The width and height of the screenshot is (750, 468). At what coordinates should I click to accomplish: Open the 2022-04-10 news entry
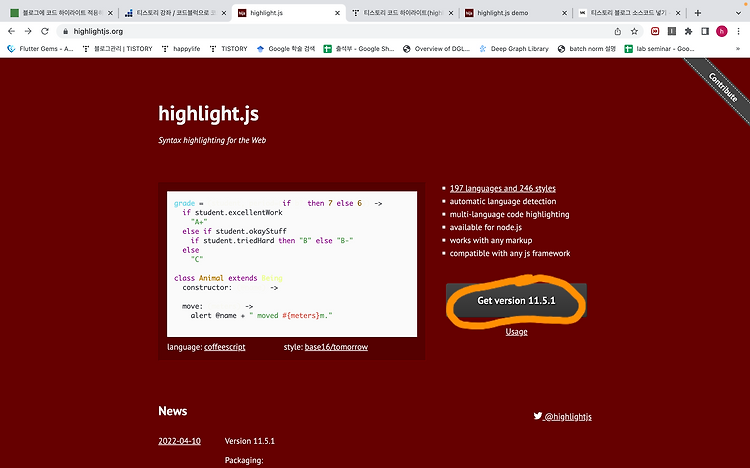[179, 441]
